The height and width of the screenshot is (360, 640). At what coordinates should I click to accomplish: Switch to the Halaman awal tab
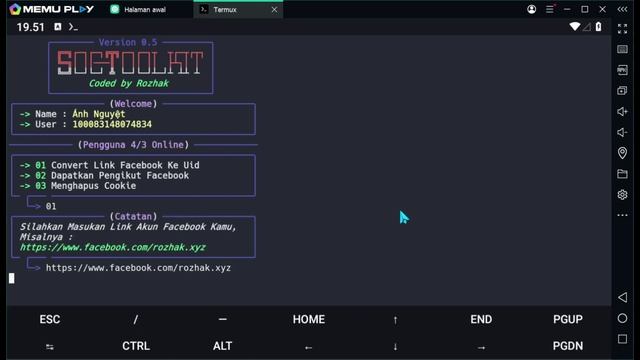point(139,9)
